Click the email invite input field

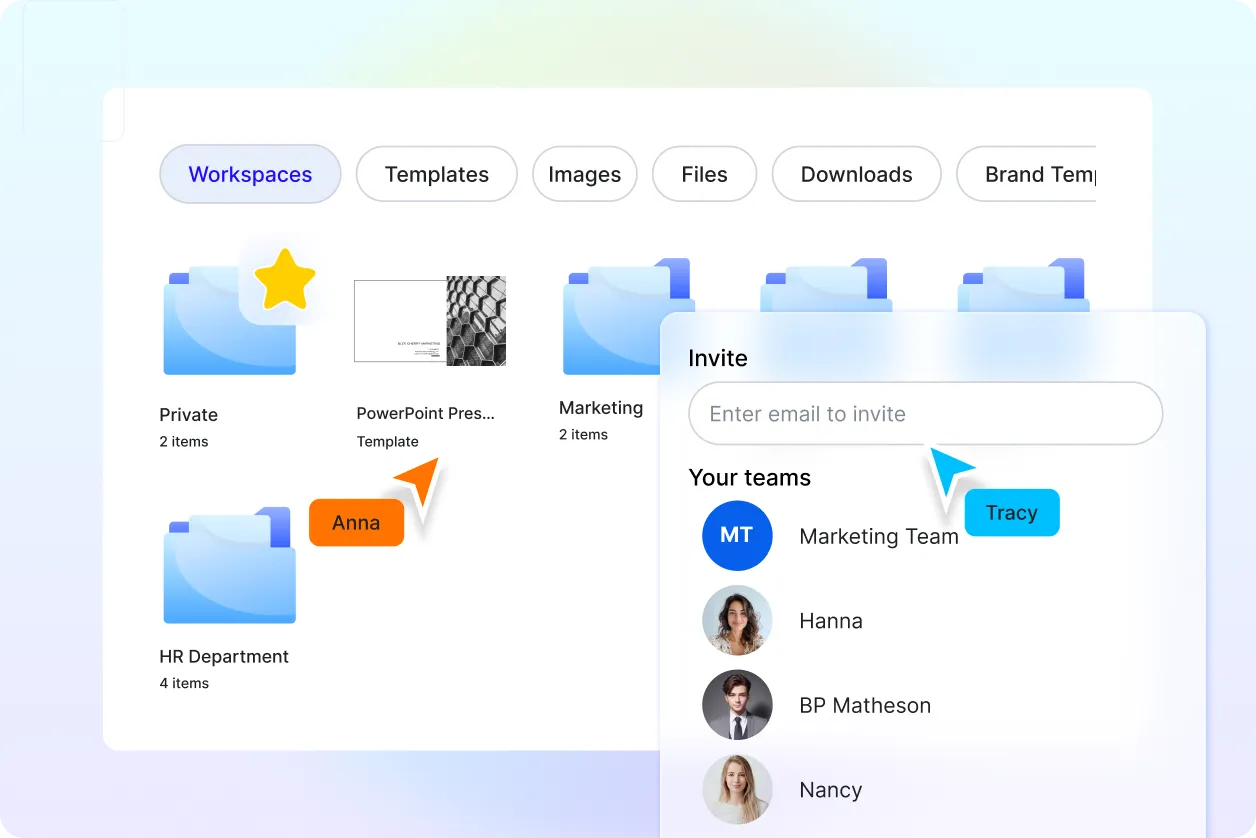pos(924,413)
